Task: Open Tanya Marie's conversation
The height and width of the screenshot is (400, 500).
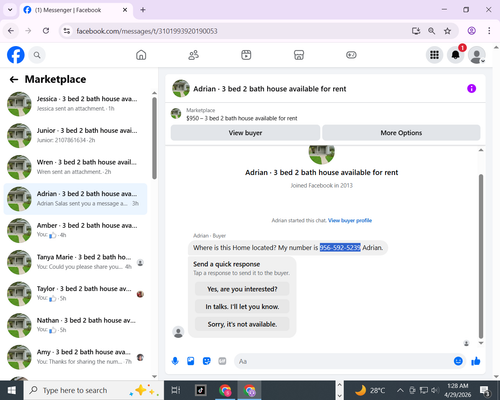Action: [x=75, y=262]
